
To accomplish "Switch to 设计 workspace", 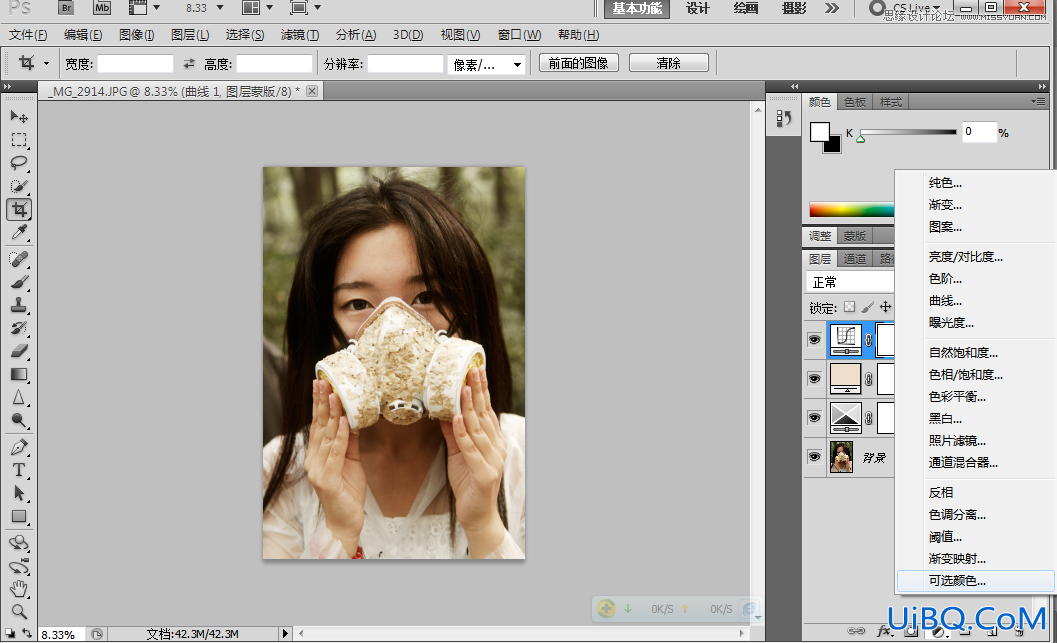I will point(698,8).
